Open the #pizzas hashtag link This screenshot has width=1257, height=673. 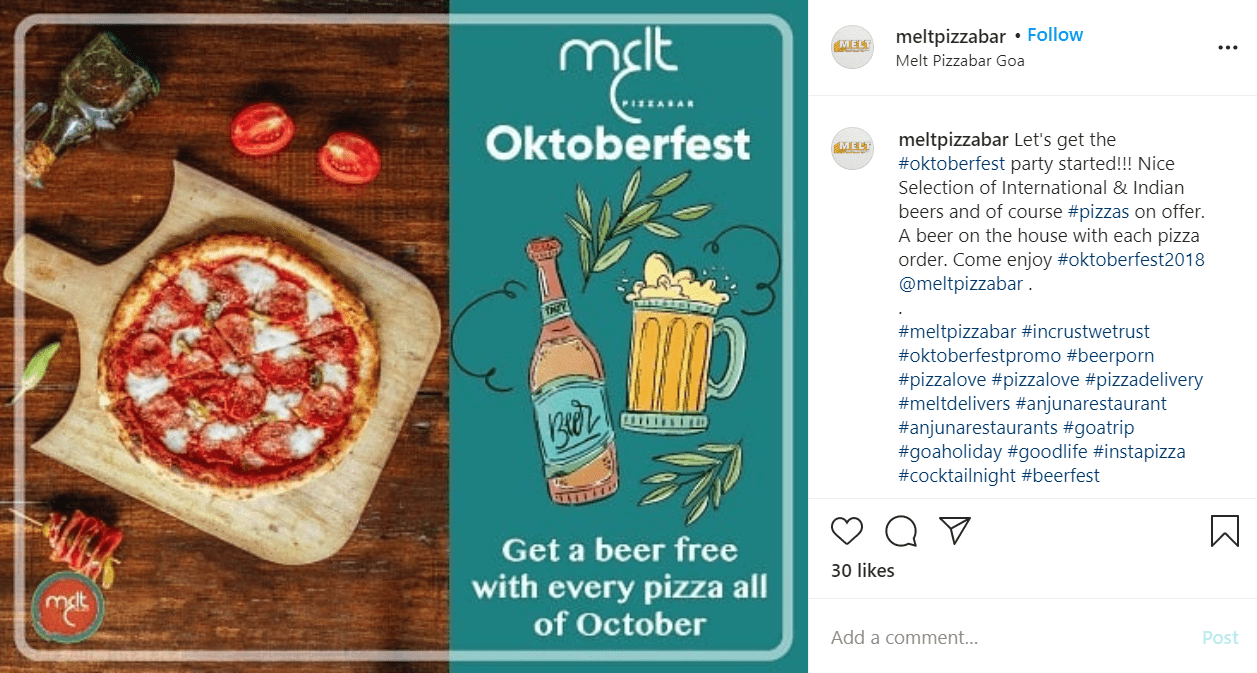1104,211
